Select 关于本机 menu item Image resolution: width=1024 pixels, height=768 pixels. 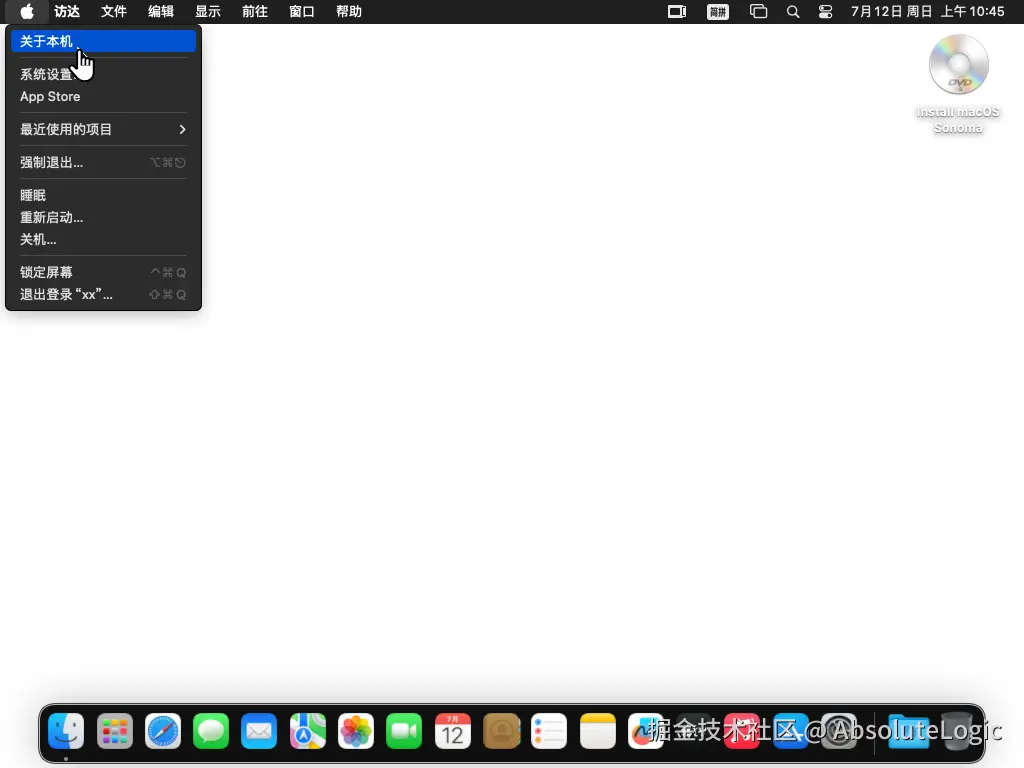pyautogui.click(x=103, y=41)
